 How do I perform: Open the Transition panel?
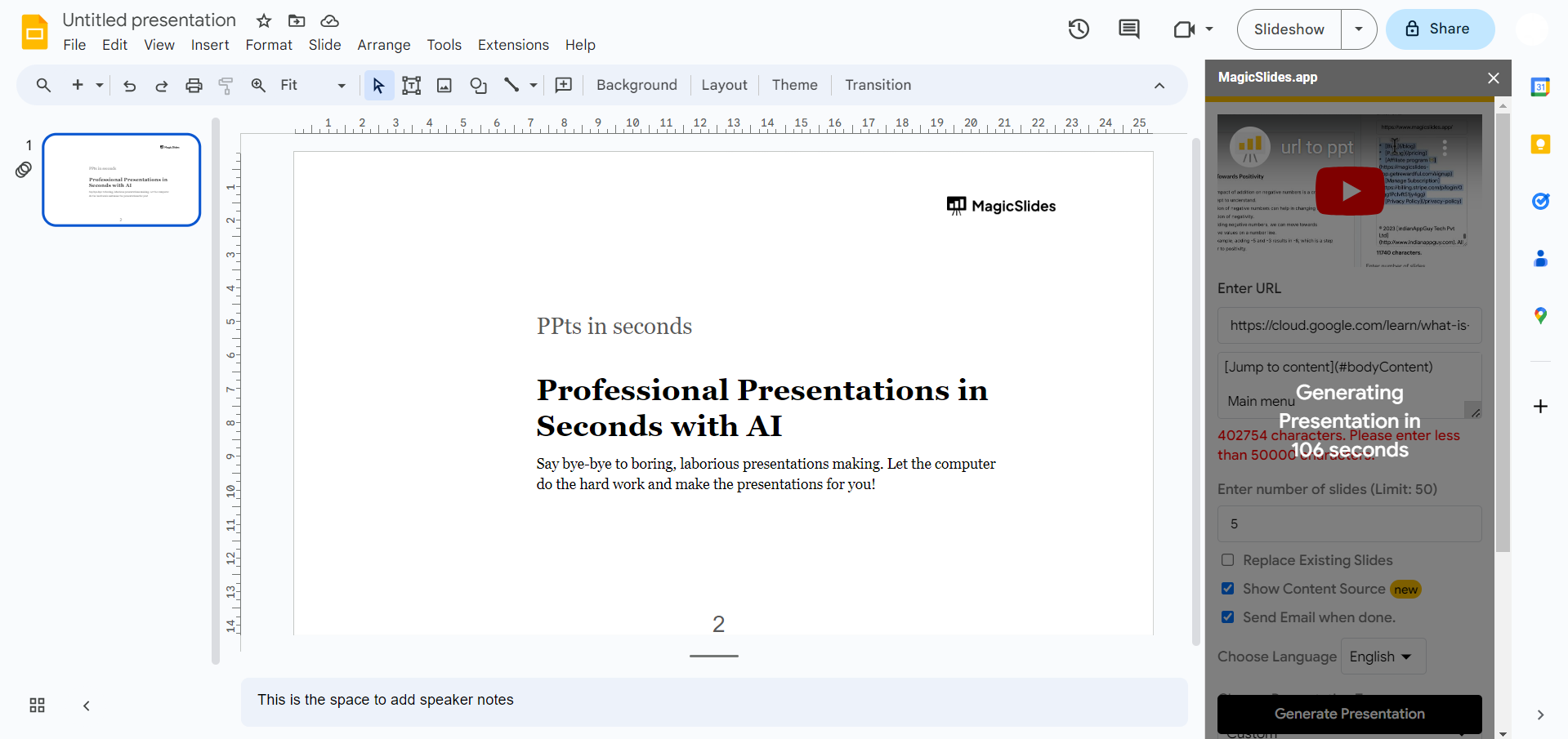tap(878, 85)
